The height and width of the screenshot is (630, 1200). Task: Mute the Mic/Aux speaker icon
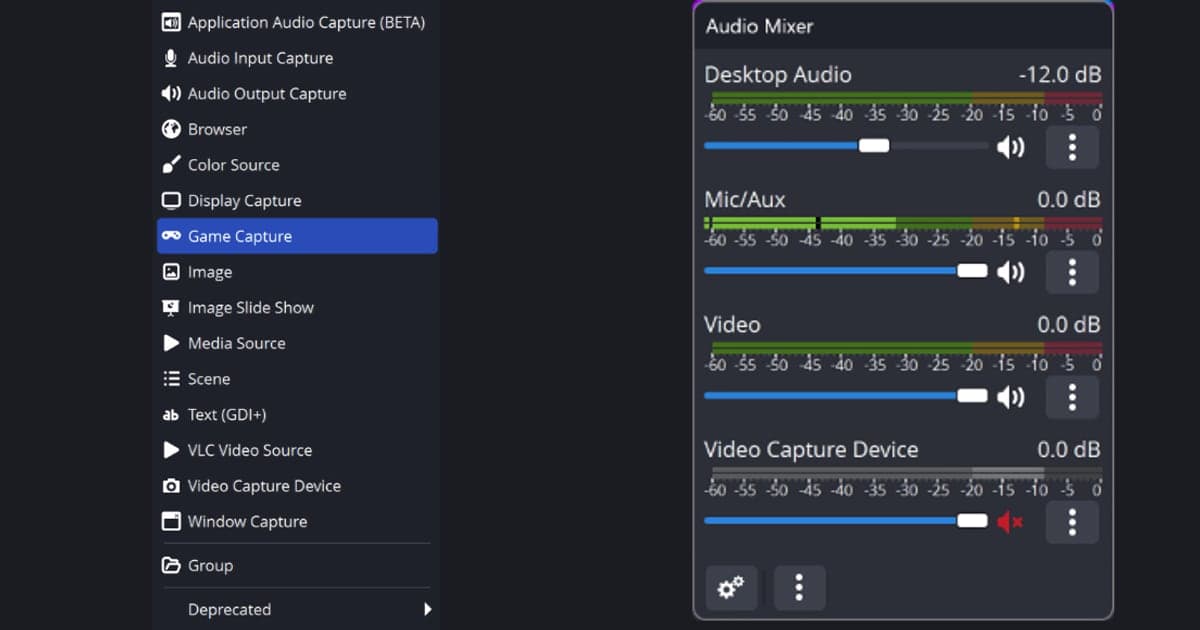pyautogui.click(x=1011, y=272)
